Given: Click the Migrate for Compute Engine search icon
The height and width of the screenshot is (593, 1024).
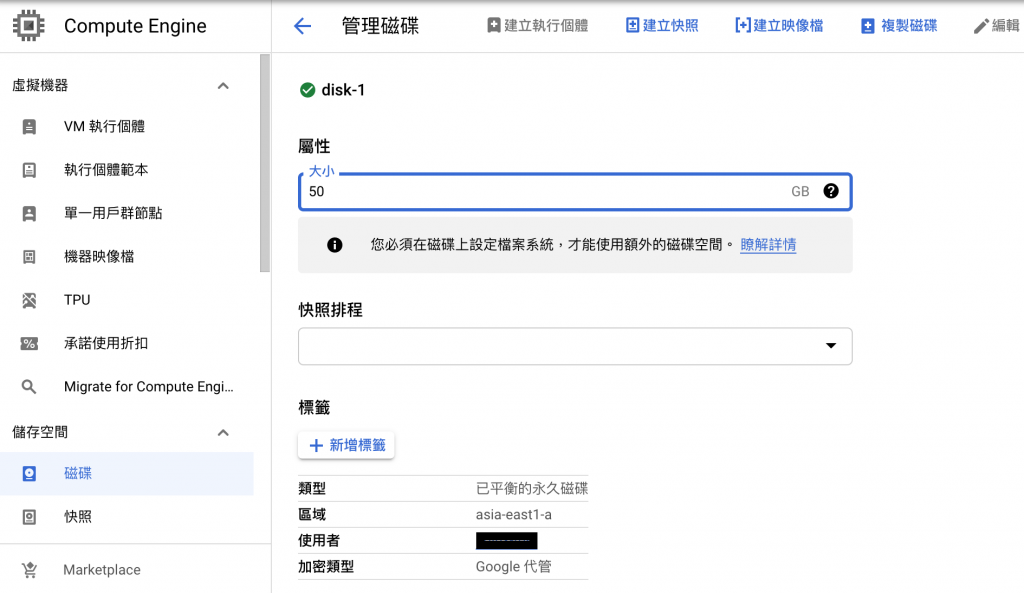Looking at the screenshot, I should (x=29, y=387).
